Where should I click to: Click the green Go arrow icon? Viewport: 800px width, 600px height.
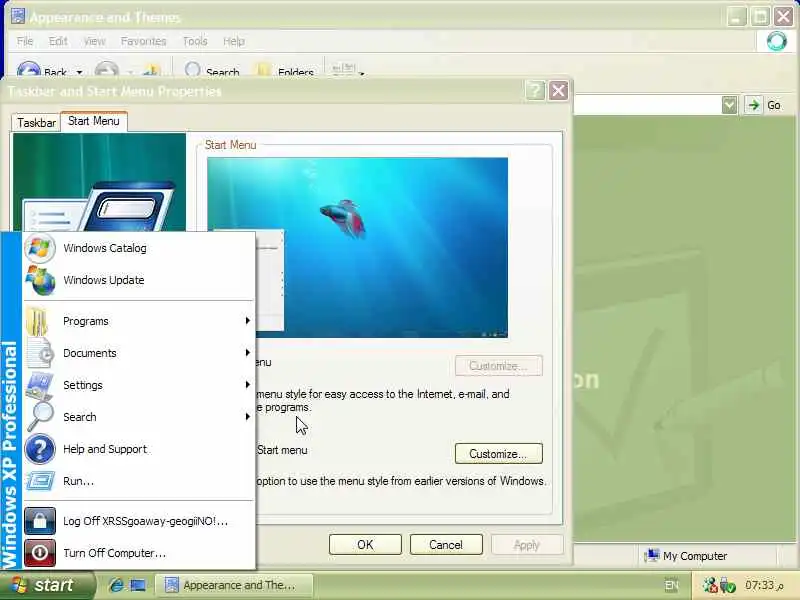(x=753, y=105)
